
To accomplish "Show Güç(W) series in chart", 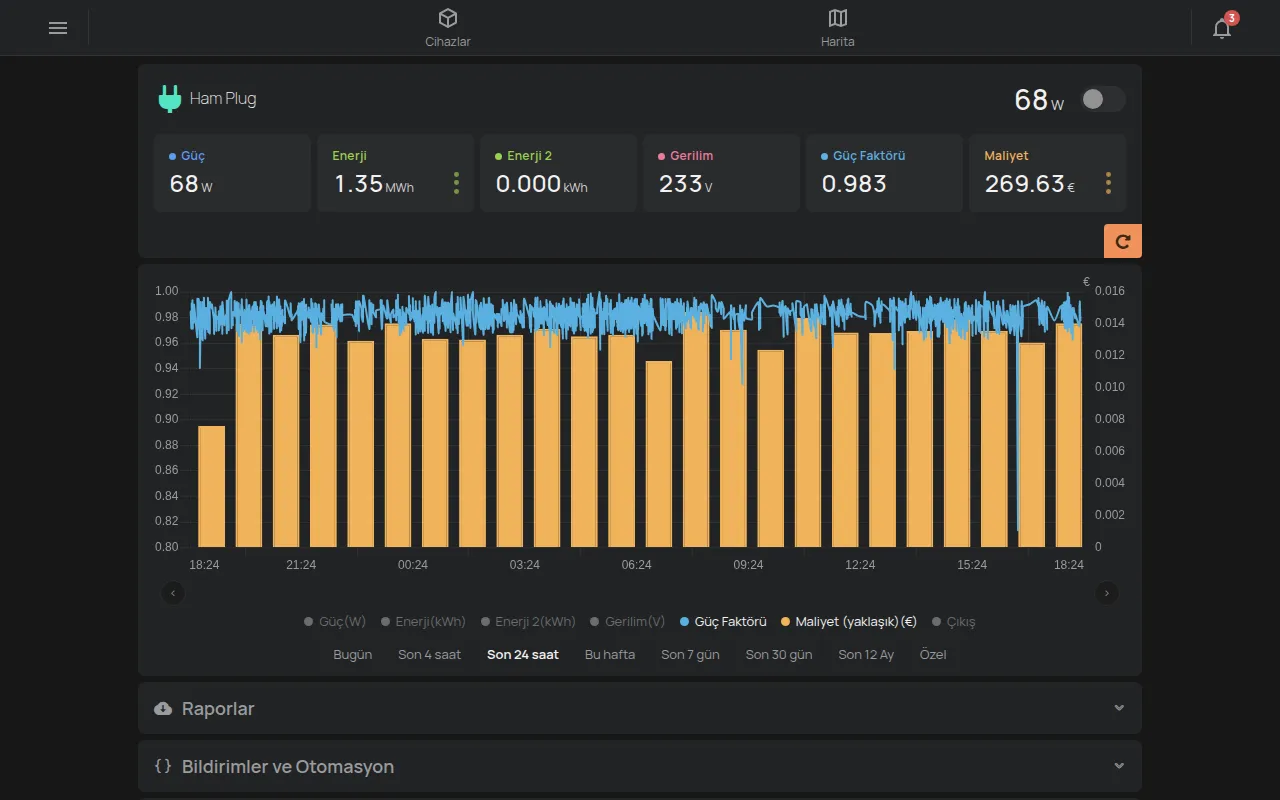I will [335, 622].
